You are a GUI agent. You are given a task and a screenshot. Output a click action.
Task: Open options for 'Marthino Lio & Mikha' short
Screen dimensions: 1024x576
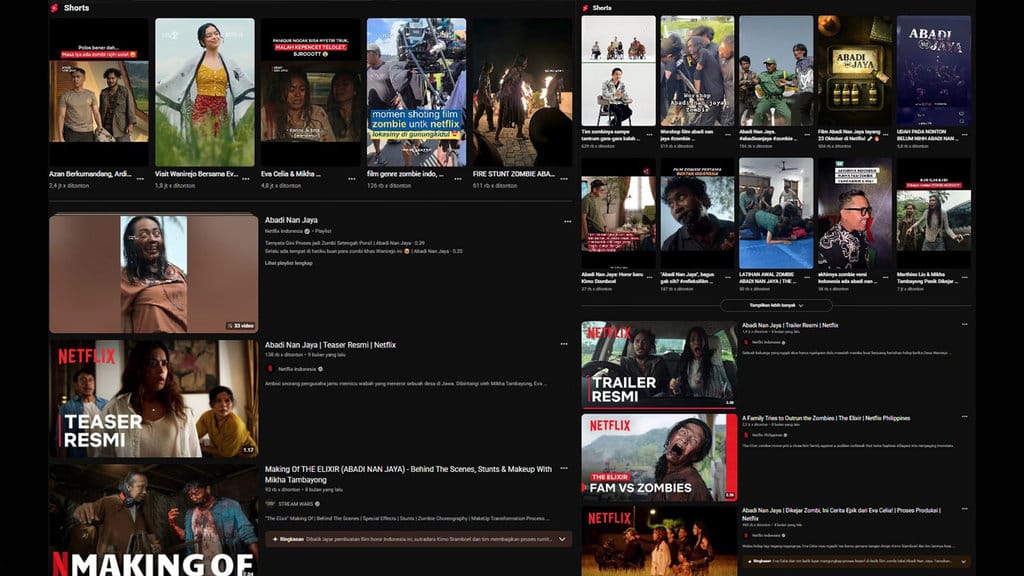pyautogui.click(x=965, y=278)
